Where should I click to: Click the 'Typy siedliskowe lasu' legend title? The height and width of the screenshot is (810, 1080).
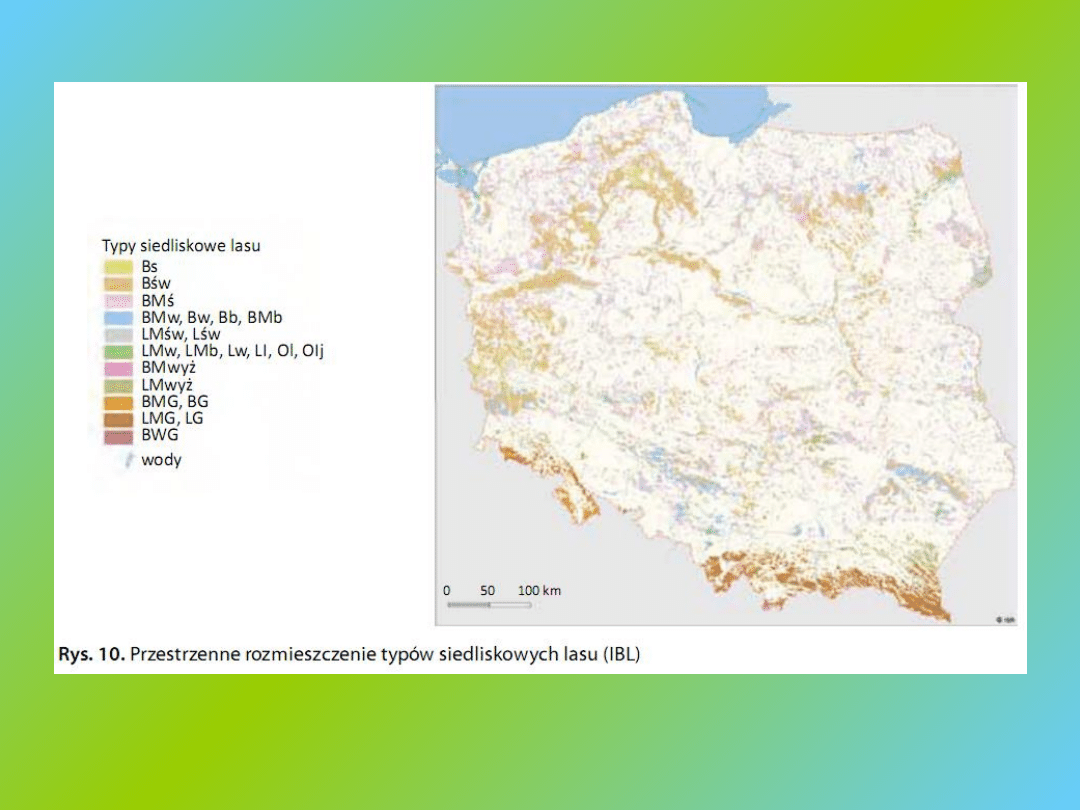pyautogui.click(x=181, y=245)
